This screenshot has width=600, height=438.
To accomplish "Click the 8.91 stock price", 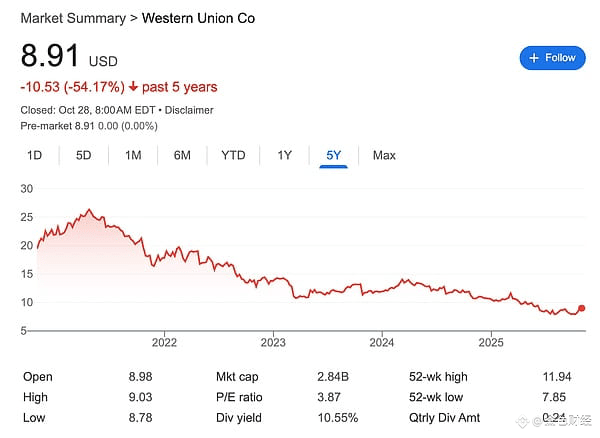I will (51, 55).
